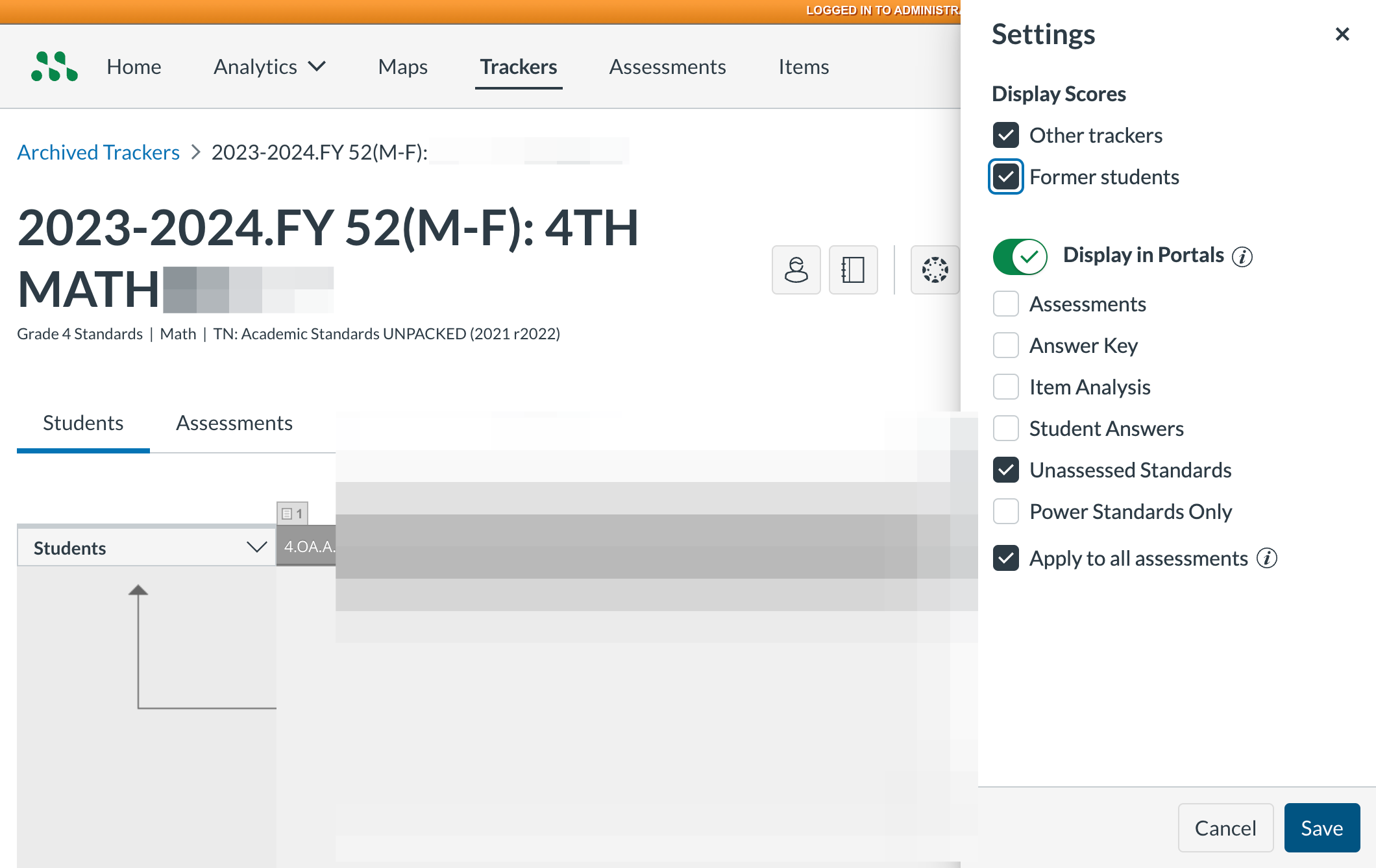Switch to the Students tab
This screenshot has width=1376, height=868.
83,423
